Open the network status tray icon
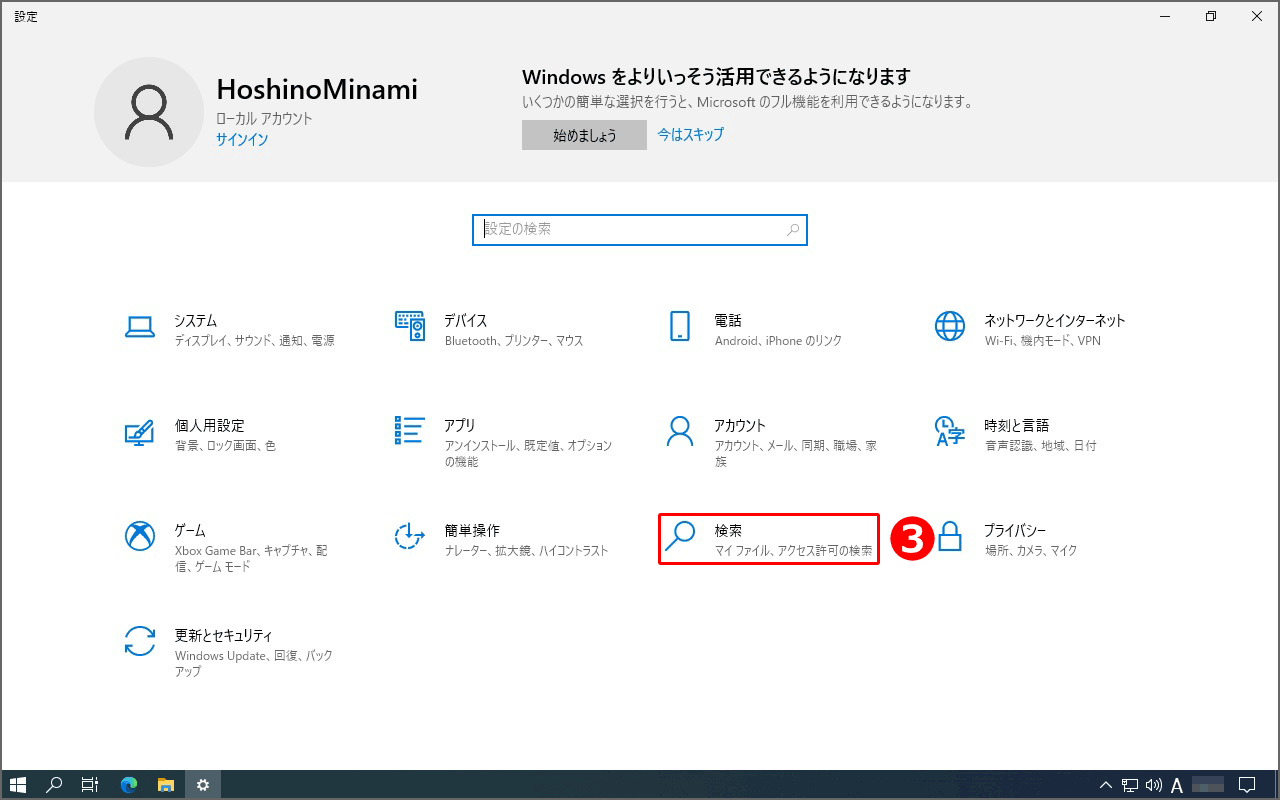Image resolution: width=1280 pixels, height=800 pixels. coord(1130,785)
